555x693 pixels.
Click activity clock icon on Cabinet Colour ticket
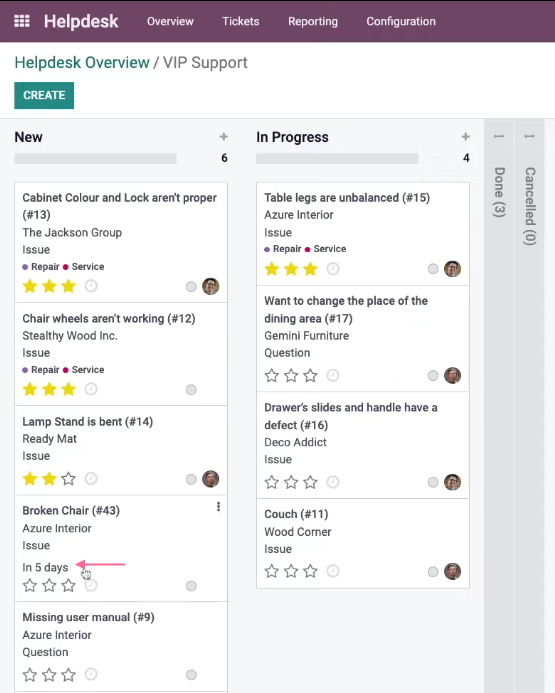(x=91, y=286)
